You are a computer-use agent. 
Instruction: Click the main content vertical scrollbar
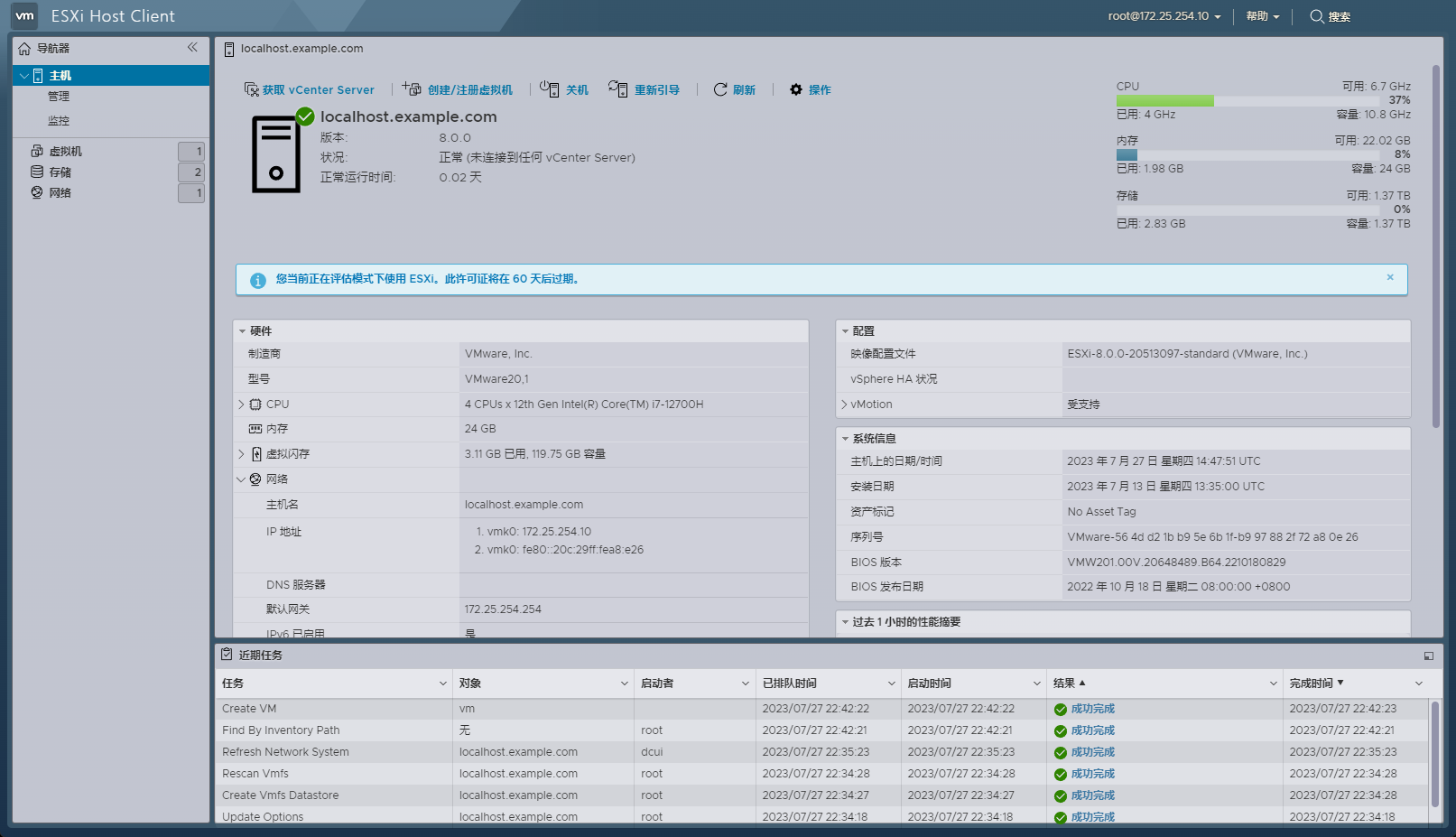click(1436, 246)
